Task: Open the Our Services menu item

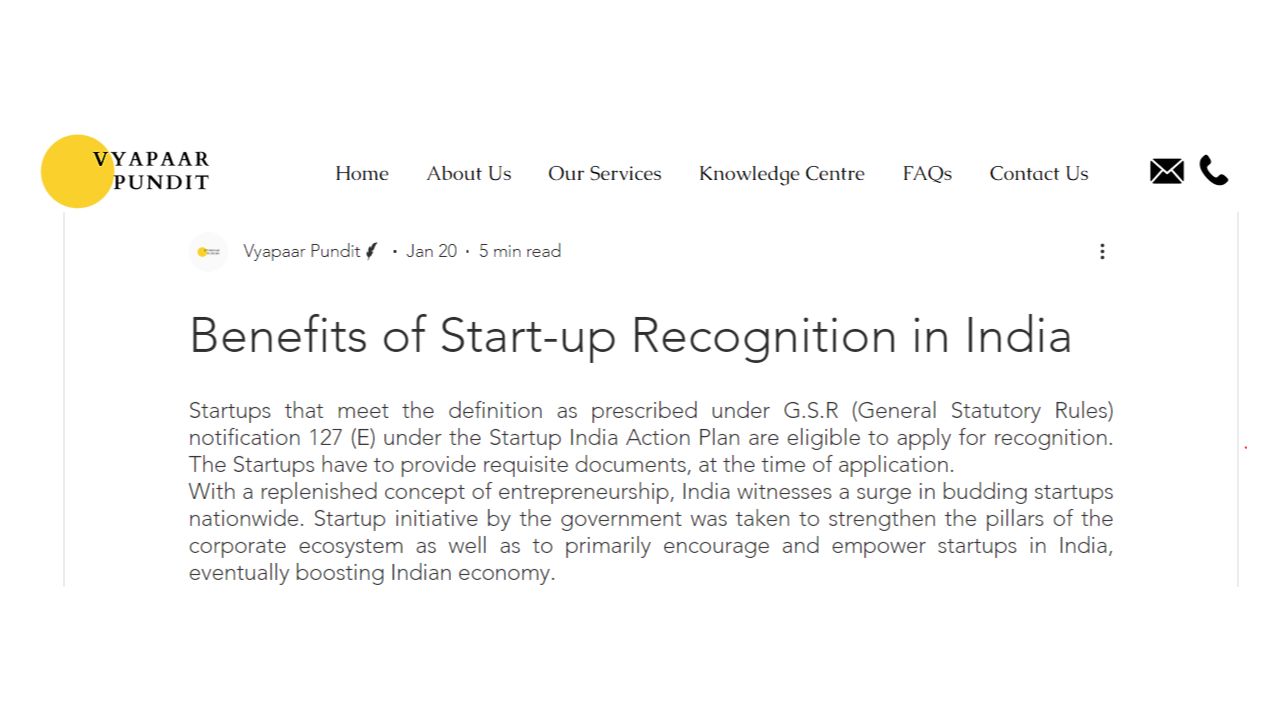Action: click(605, 173)
